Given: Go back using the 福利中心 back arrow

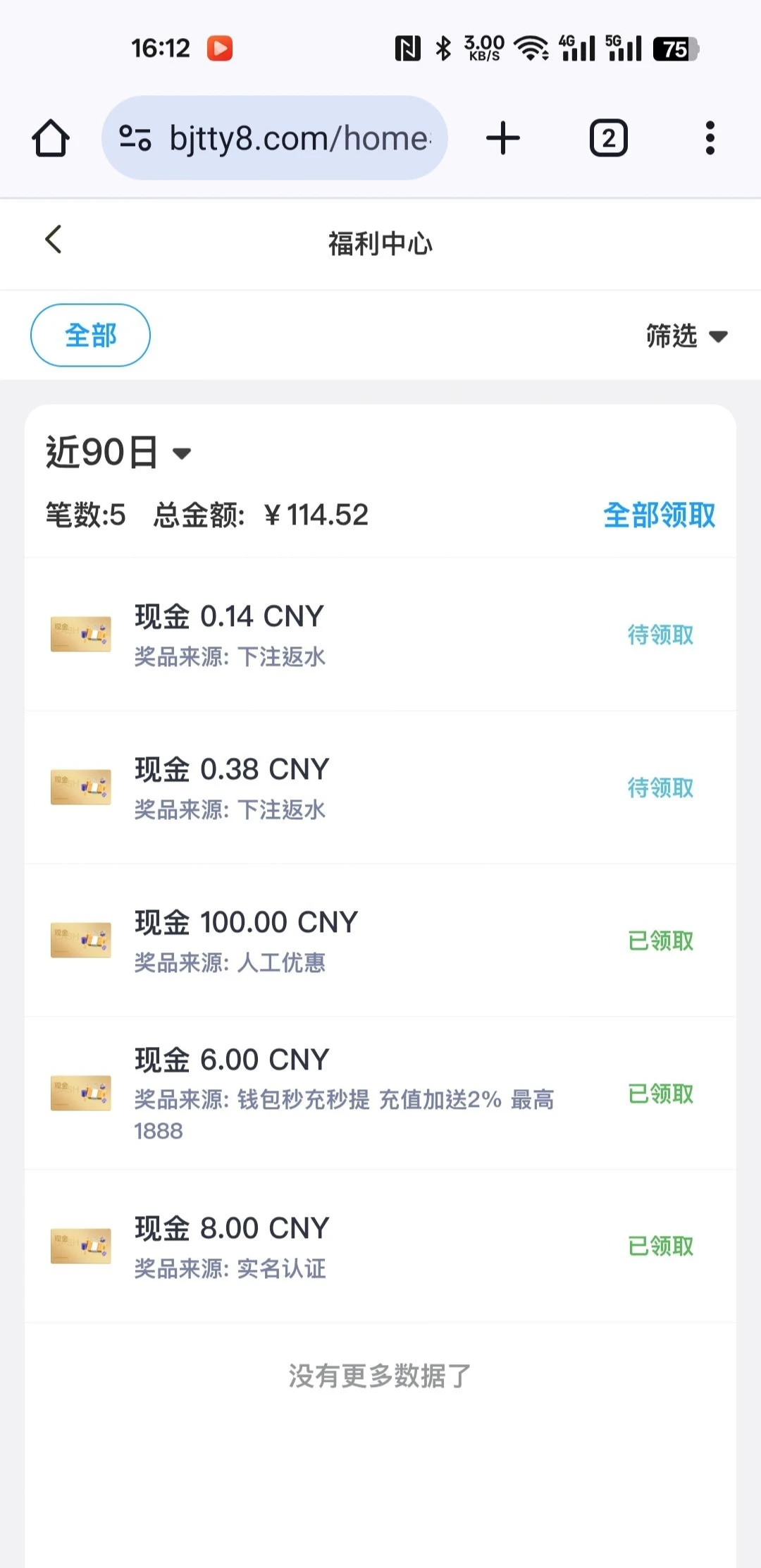Looking at the screenshot, I should point(54,240).
